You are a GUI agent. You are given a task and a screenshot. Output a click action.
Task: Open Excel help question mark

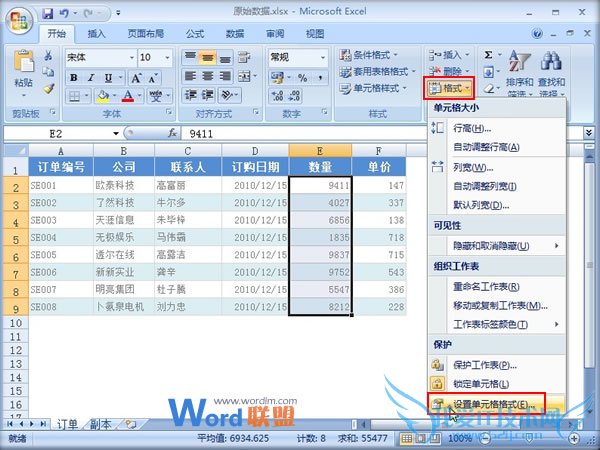tap(537, 34)
